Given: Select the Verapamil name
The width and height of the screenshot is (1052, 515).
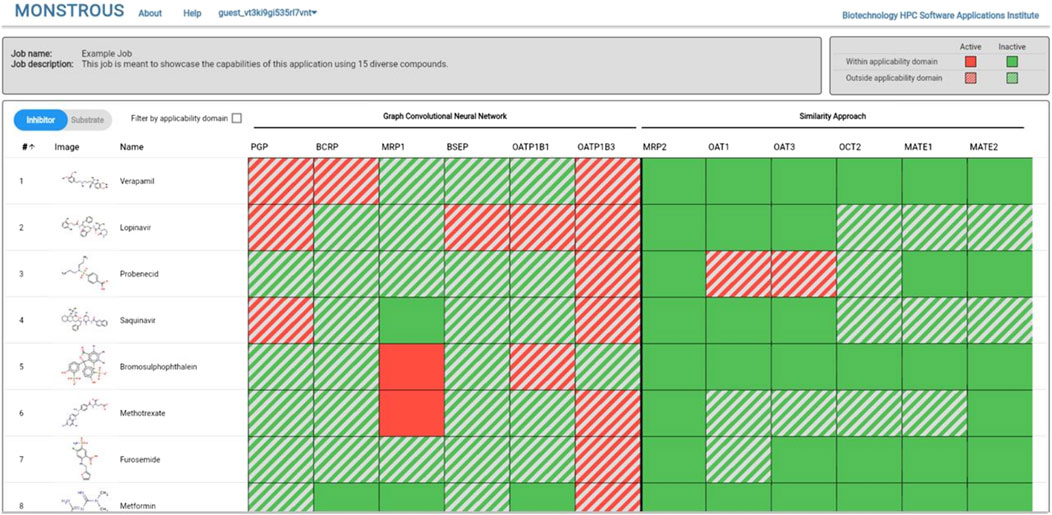Looking at the screenshot, I should (136, 181).
